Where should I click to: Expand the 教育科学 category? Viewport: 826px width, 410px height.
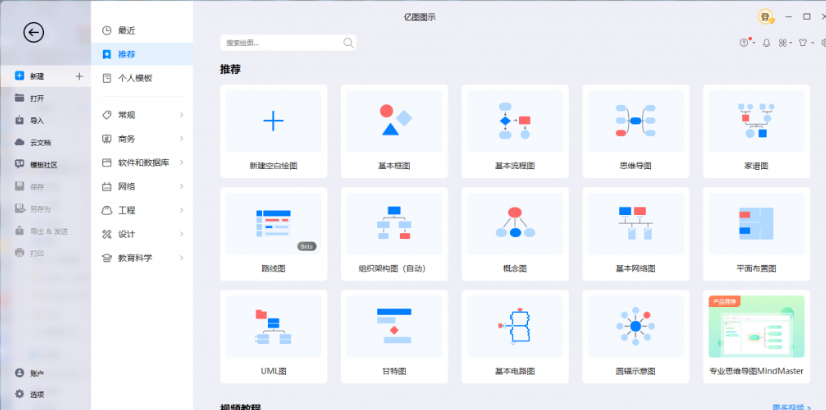coord(142,258)
